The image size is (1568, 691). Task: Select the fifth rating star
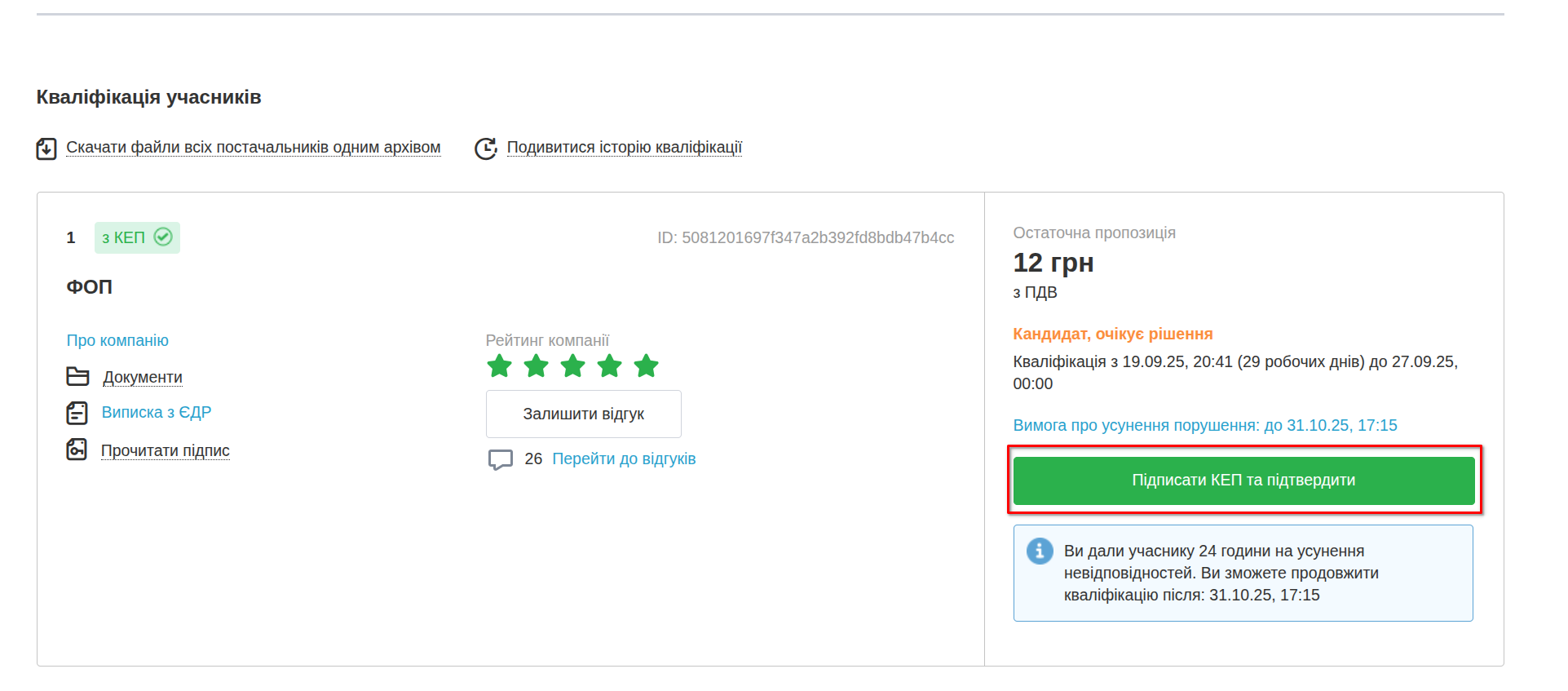(x=646, y=366)
